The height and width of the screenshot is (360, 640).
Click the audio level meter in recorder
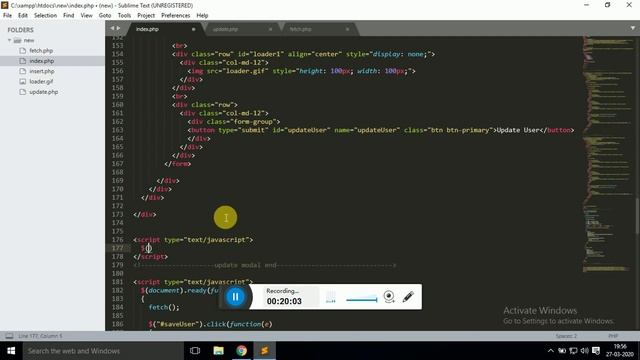[331, 297]
